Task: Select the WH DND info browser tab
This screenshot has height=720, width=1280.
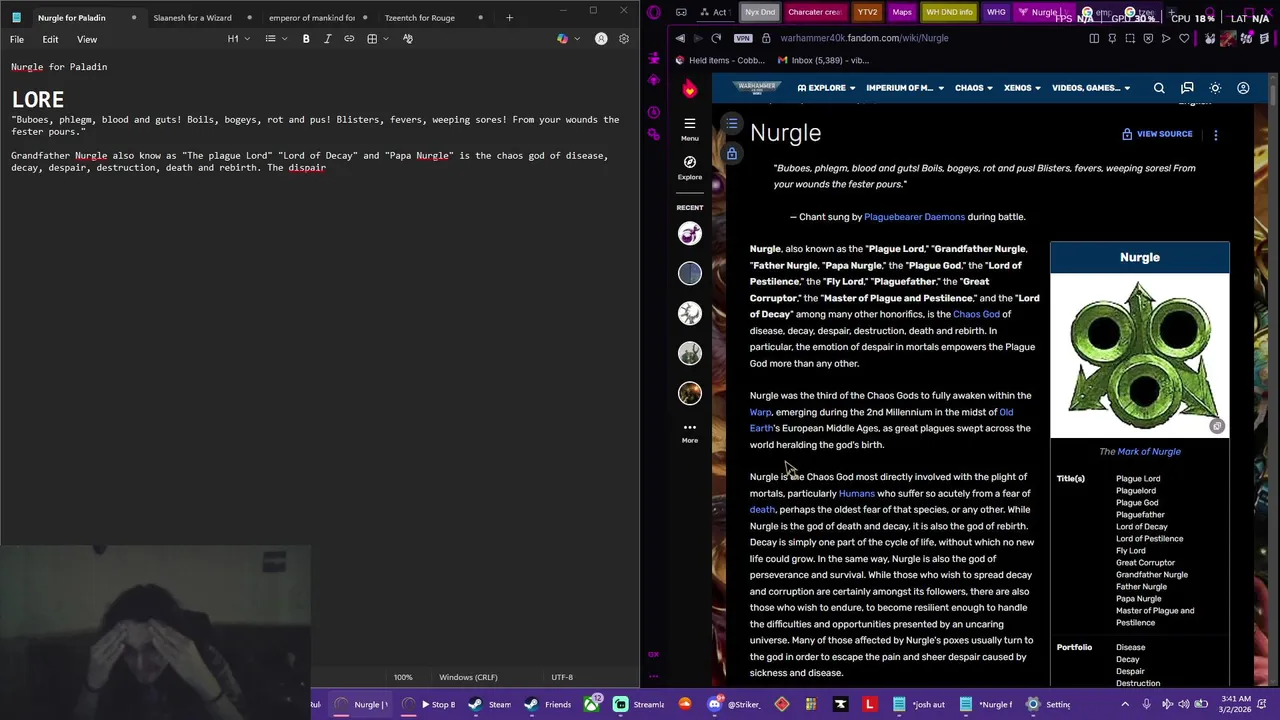Action: pyautogui.click(x=949, y=12)
